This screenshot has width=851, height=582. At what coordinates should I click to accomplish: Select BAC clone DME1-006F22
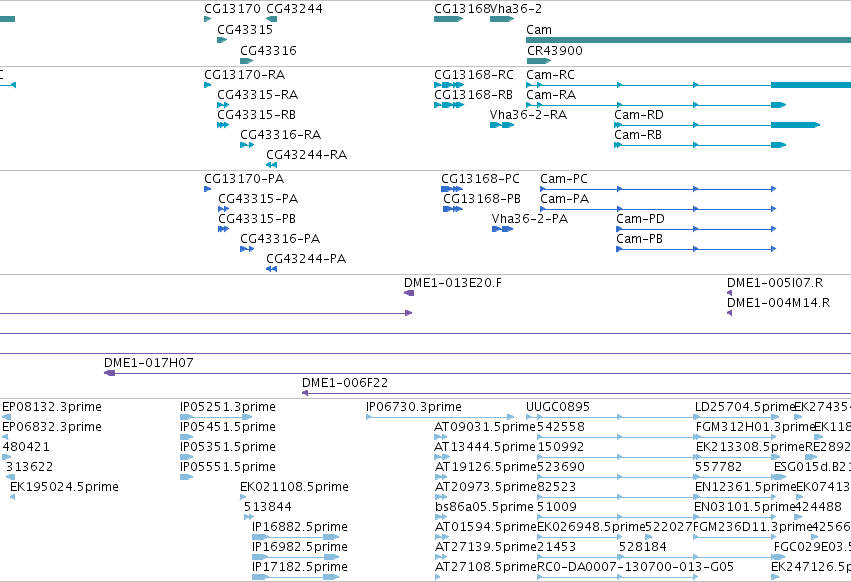point(345,383)
